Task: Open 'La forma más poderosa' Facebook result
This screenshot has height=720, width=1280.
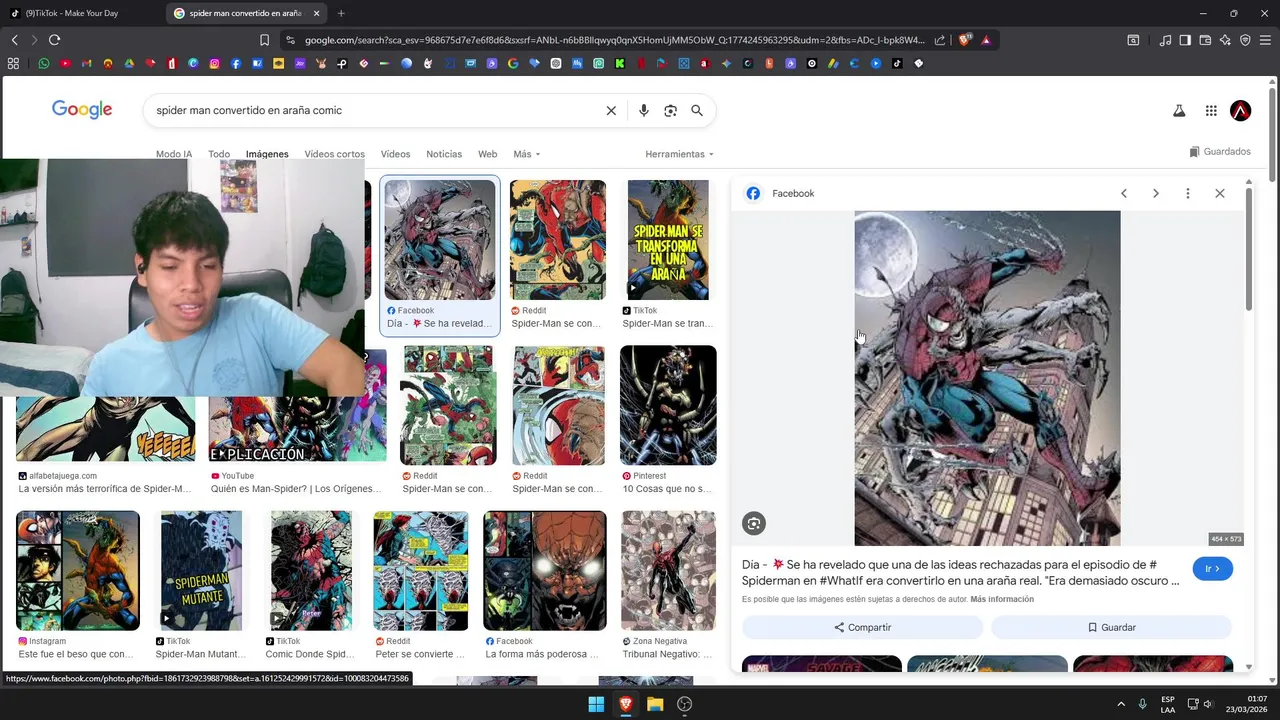Action: 544,571
